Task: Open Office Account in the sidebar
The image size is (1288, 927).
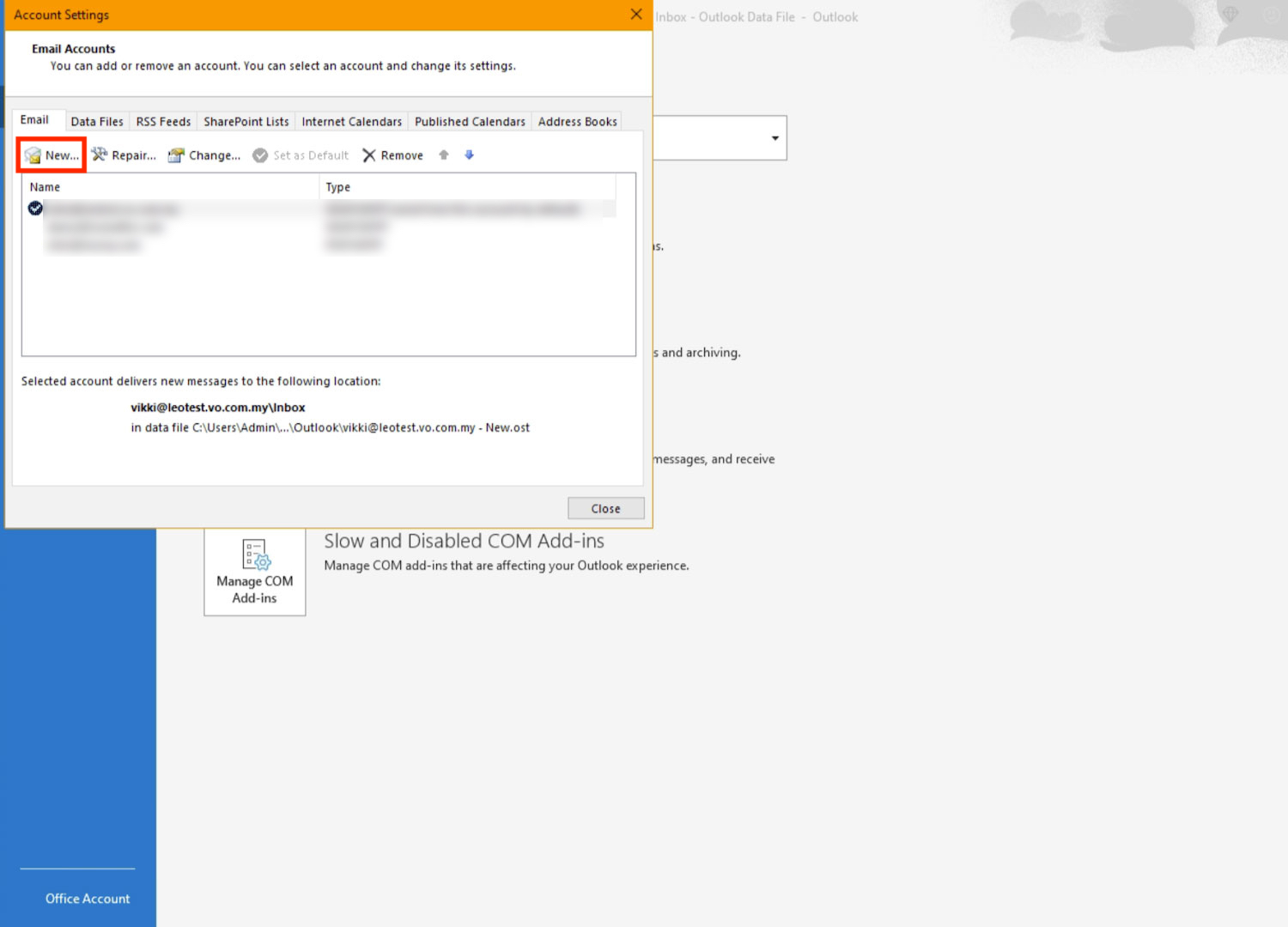Action: tap(88, 899)
